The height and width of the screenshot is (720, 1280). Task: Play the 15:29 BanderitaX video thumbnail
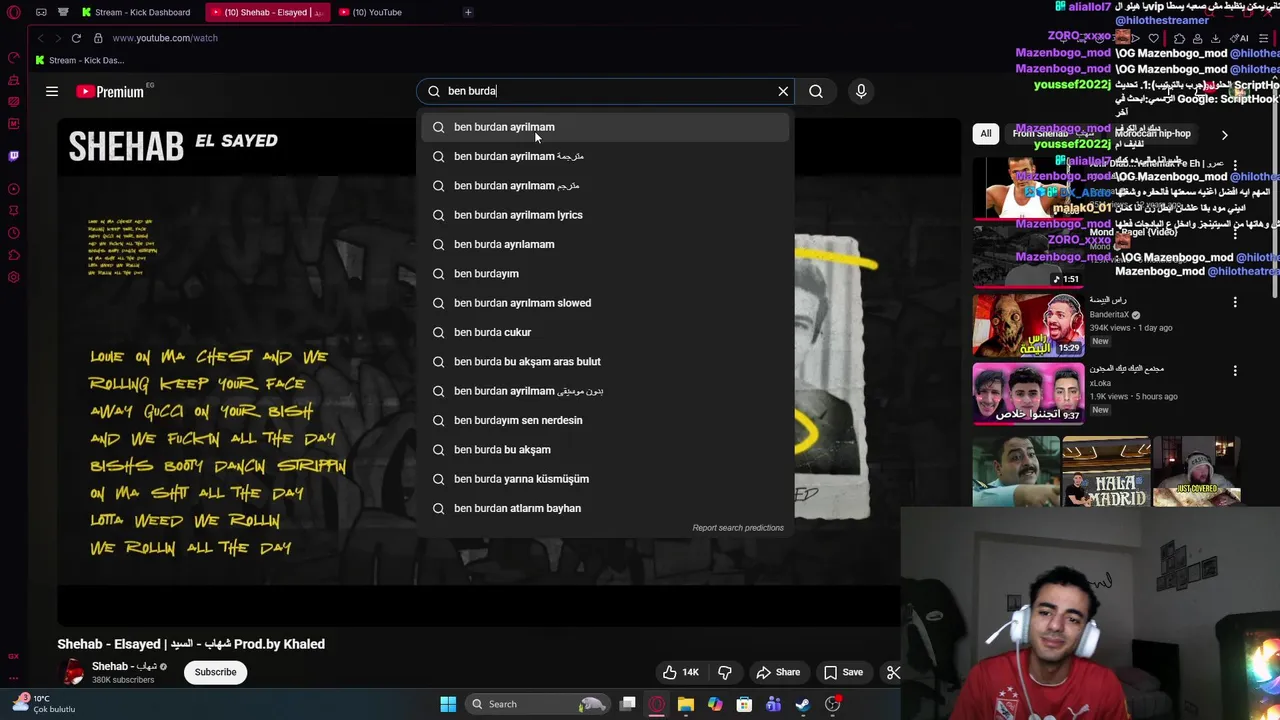pos(1028,325)
